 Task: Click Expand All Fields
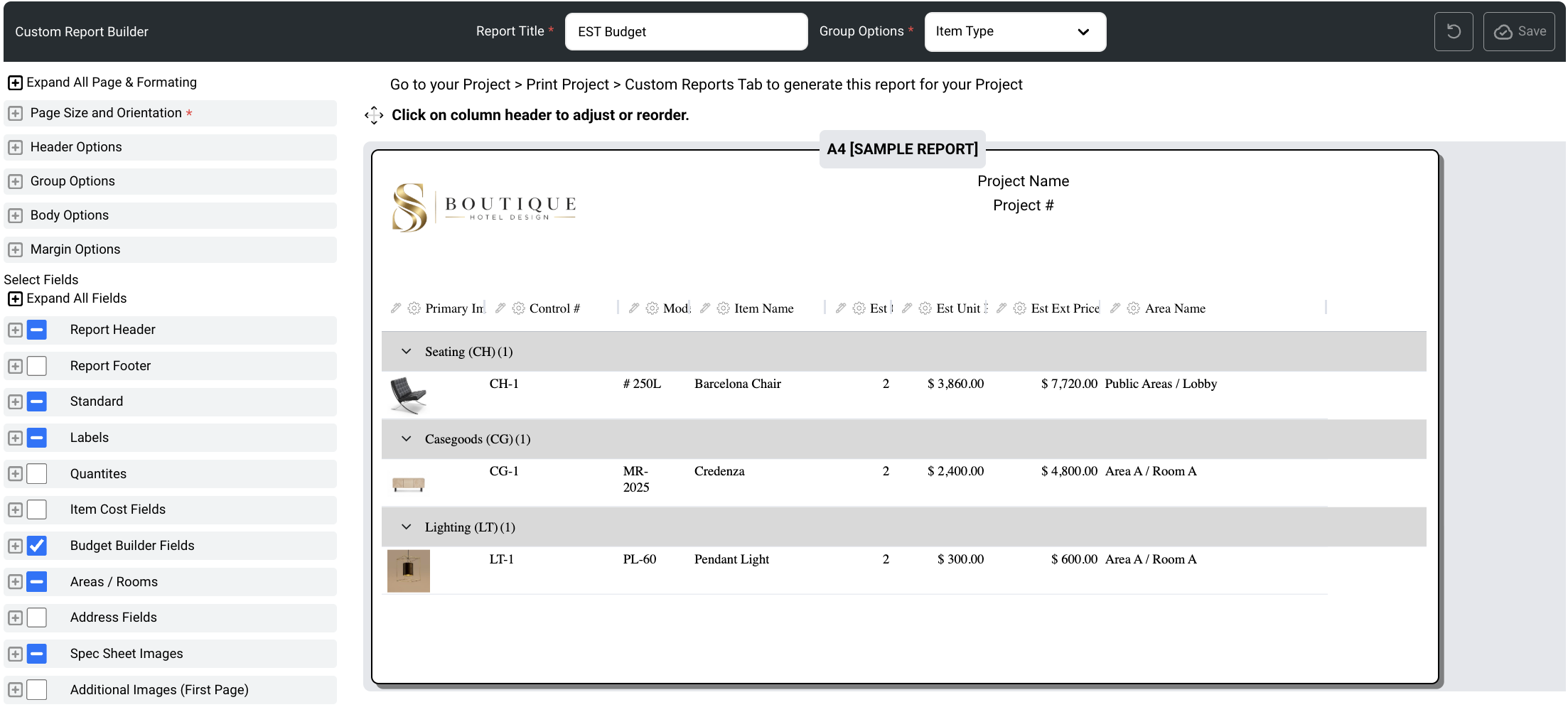tap(68, 298)
